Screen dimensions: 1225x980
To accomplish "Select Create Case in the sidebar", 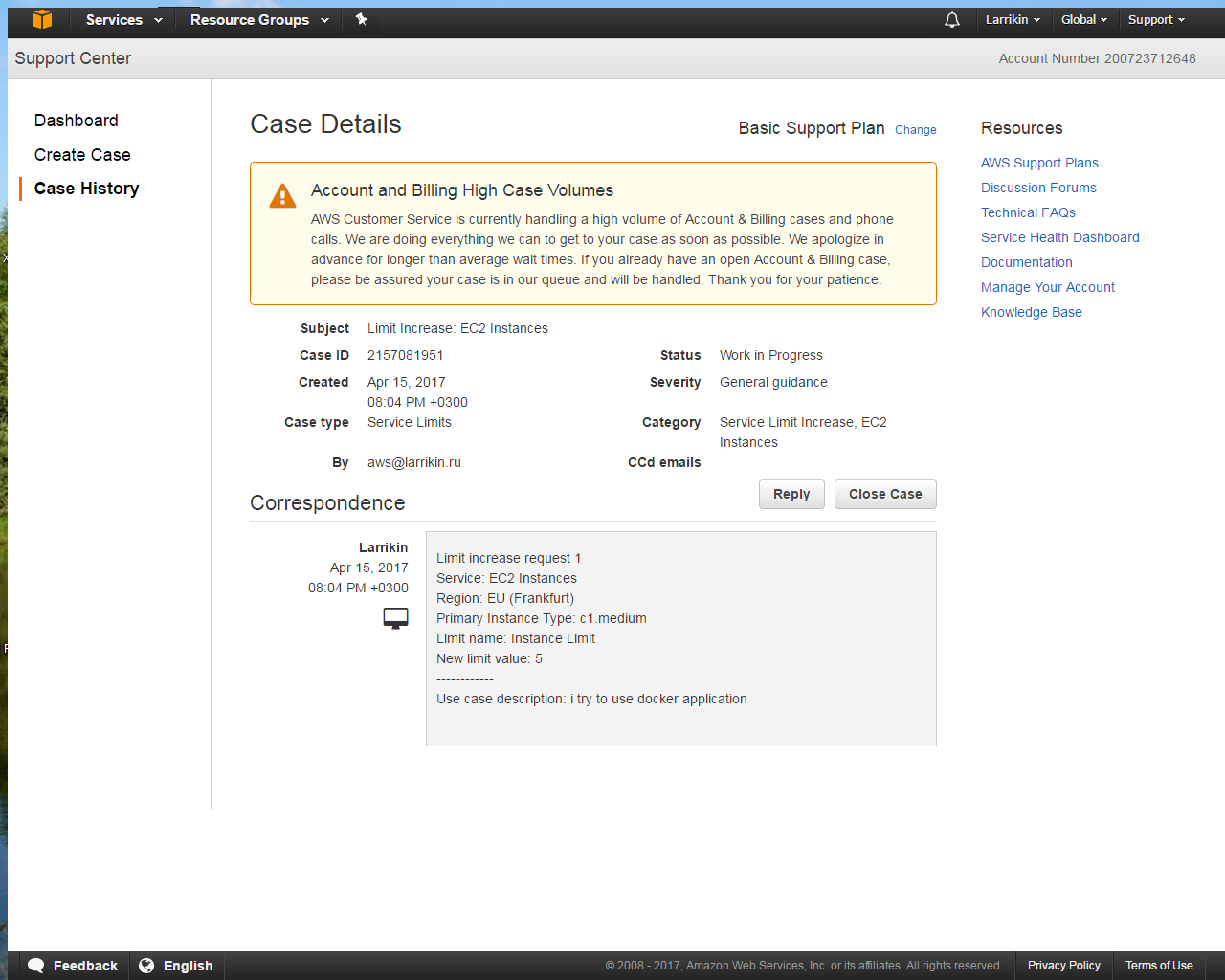I will point(82,155).
